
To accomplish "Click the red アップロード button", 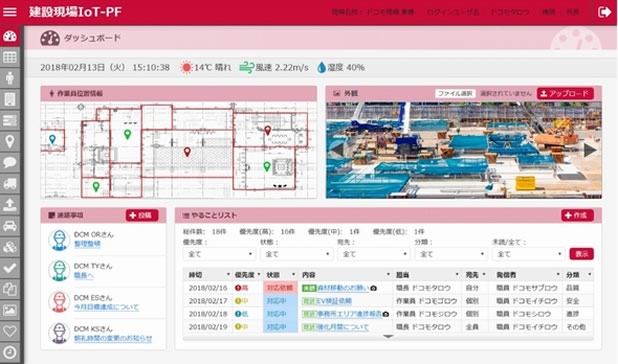I will [565, 93].
